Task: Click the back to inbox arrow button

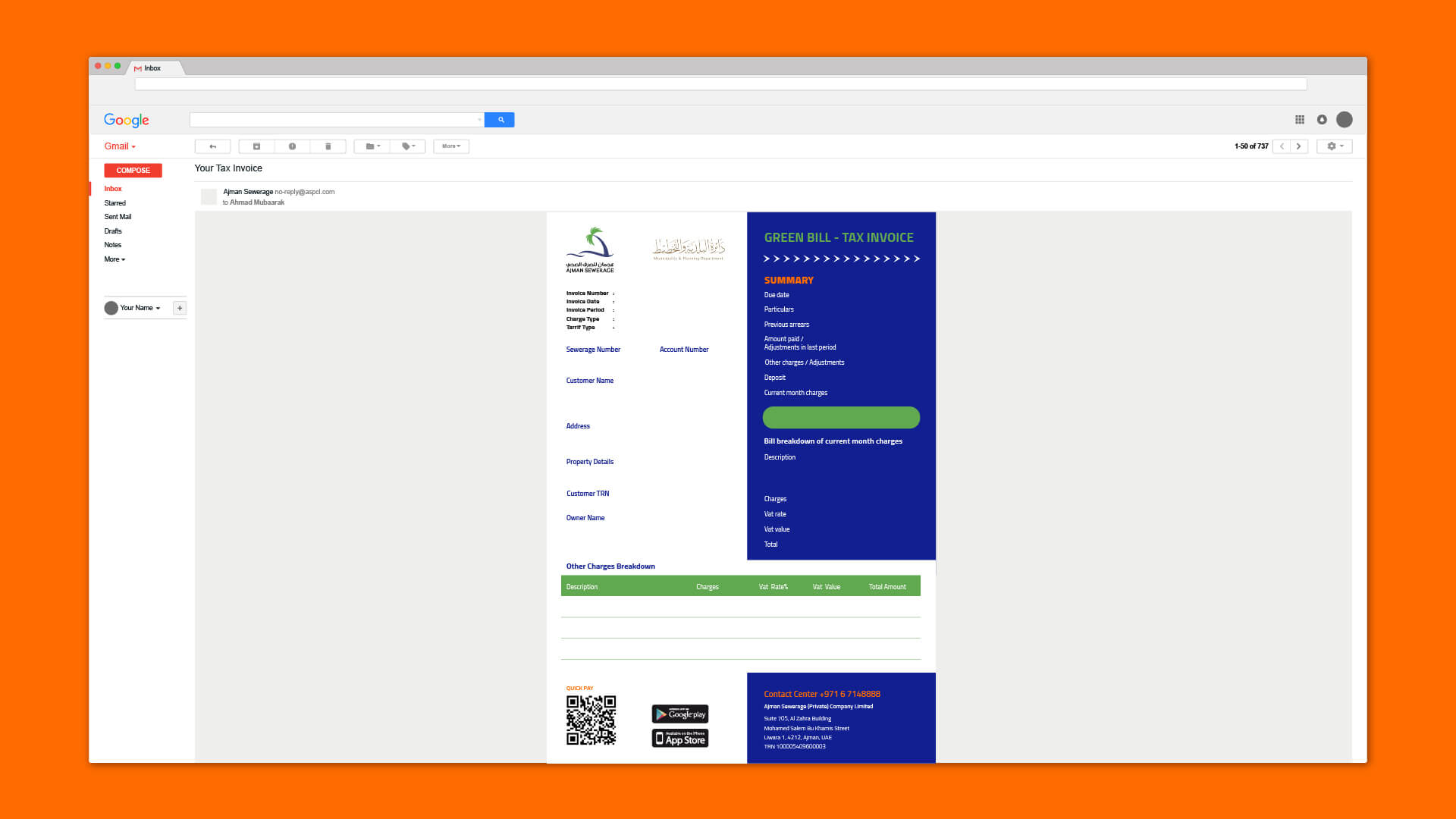Action: click(x=212, y=146)
